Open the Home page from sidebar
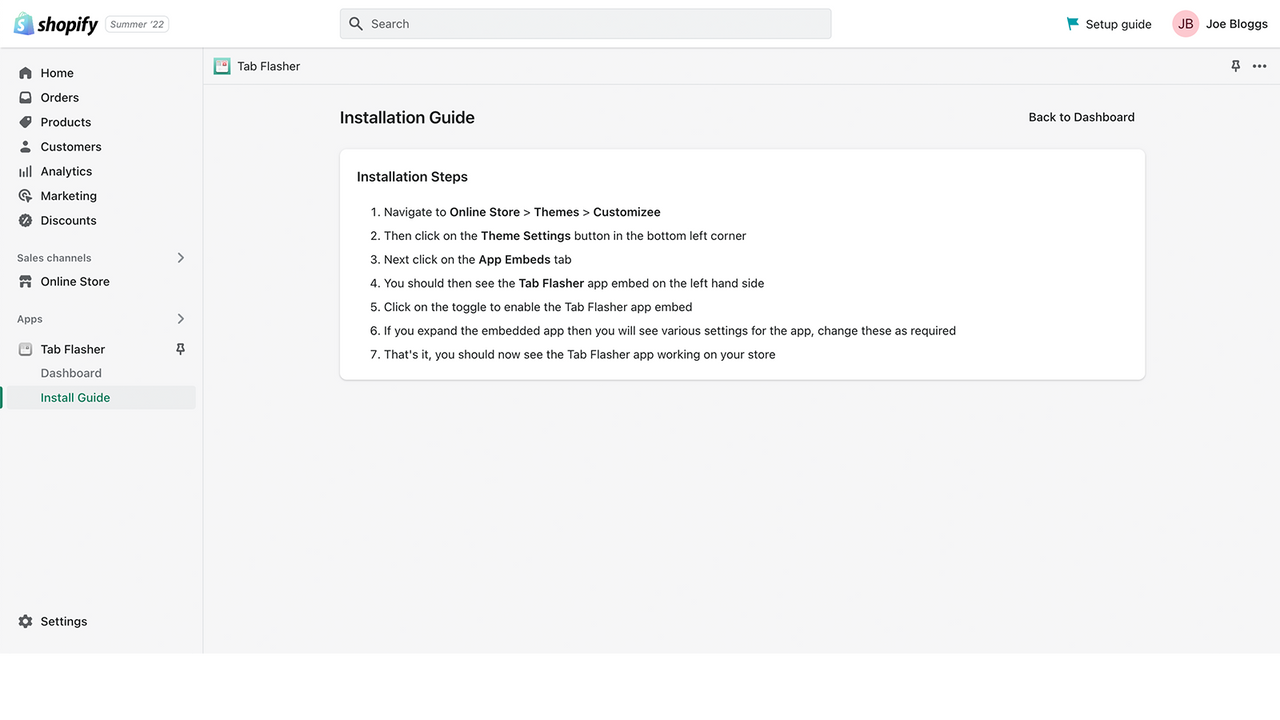 point(57,72)
